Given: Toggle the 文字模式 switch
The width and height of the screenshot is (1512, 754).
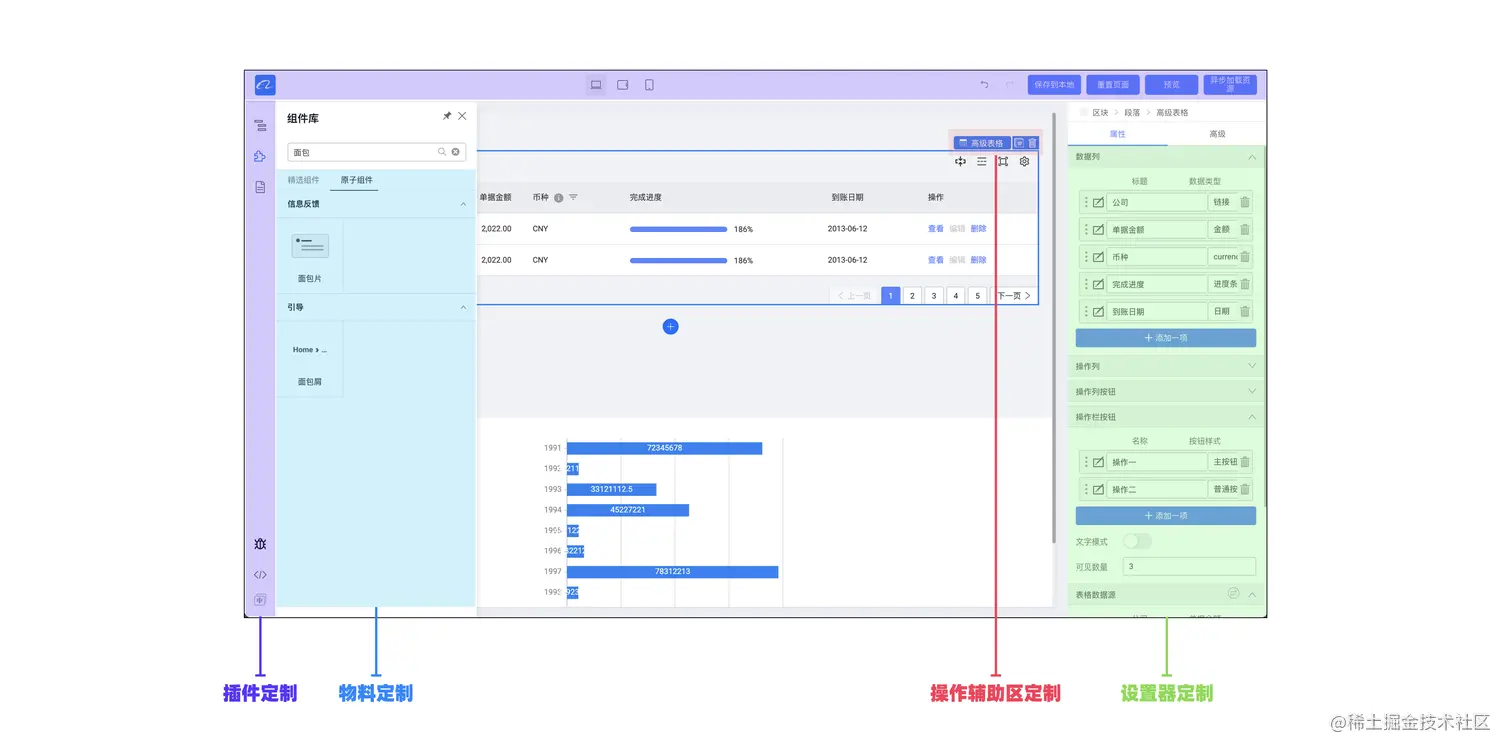Looking at the screenshot, I should [x=1137, y=541].
